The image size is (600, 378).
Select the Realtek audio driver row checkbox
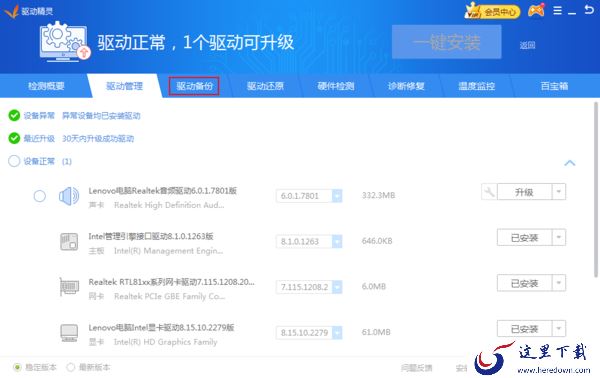[x=39, y=196]
